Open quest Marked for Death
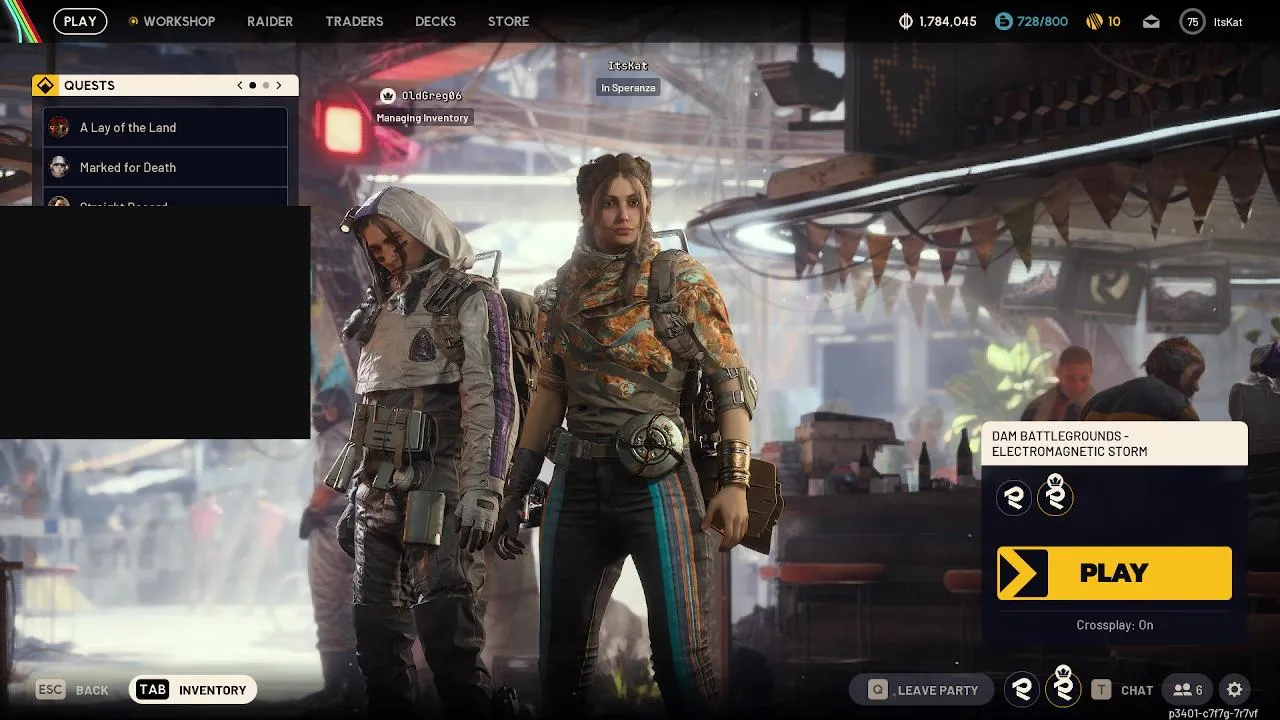Screen dimensions: 1280x720 [x=166, y=167]
